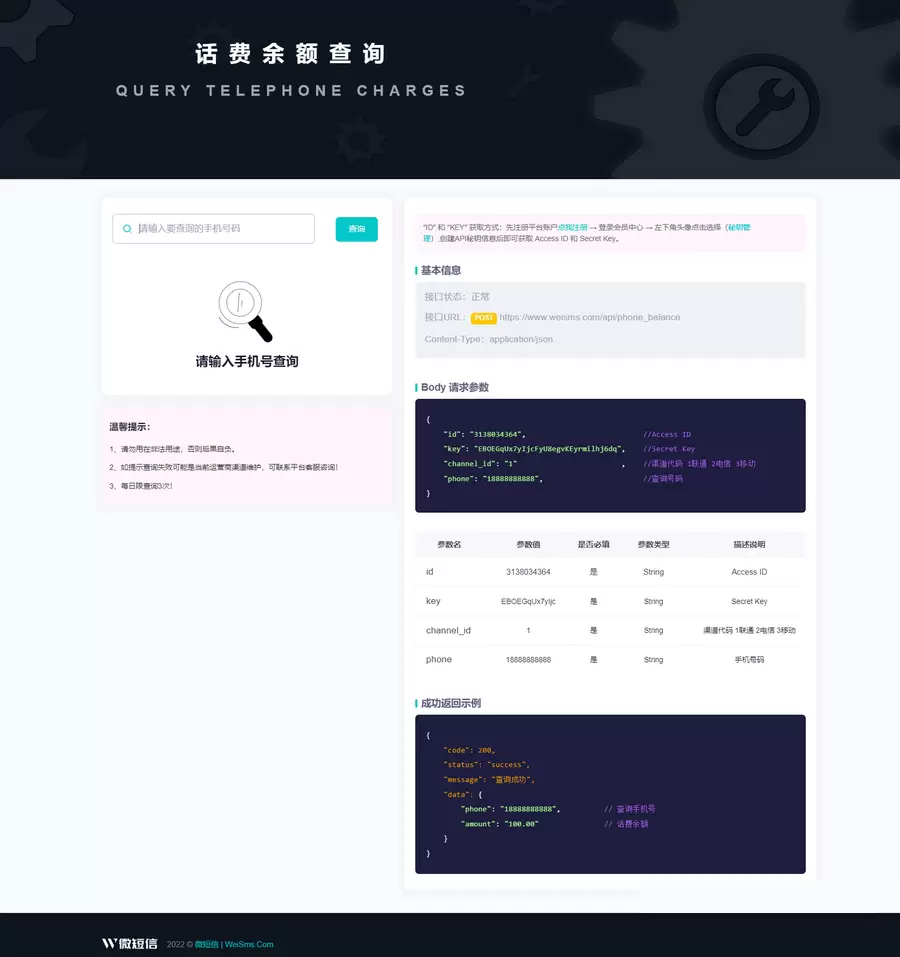
Task: Click the 话费余额查询 page title
Action: (x=290, y=54)
